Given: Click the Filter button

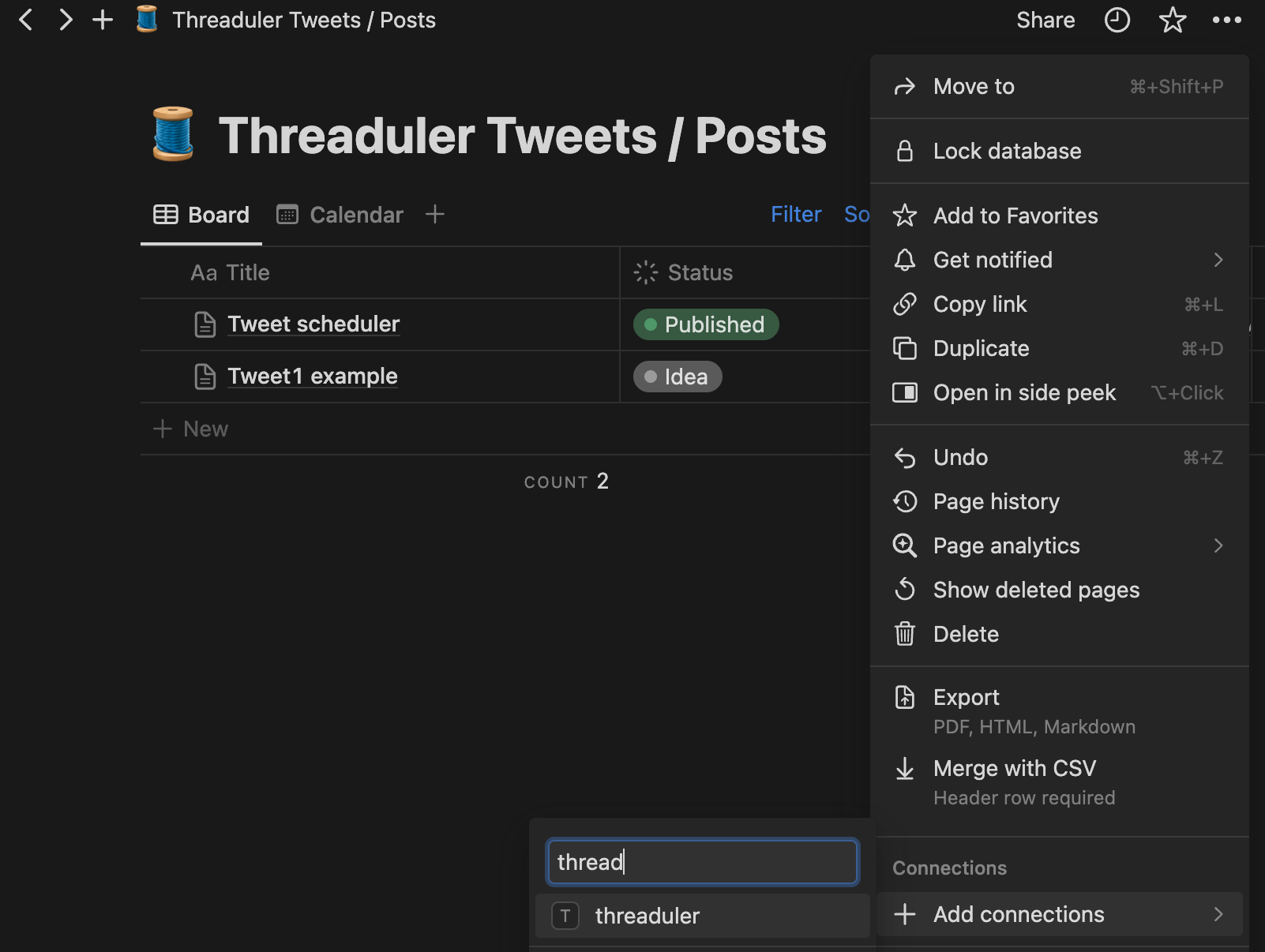Looking at the screenshot, I should [x=796, y=214].
